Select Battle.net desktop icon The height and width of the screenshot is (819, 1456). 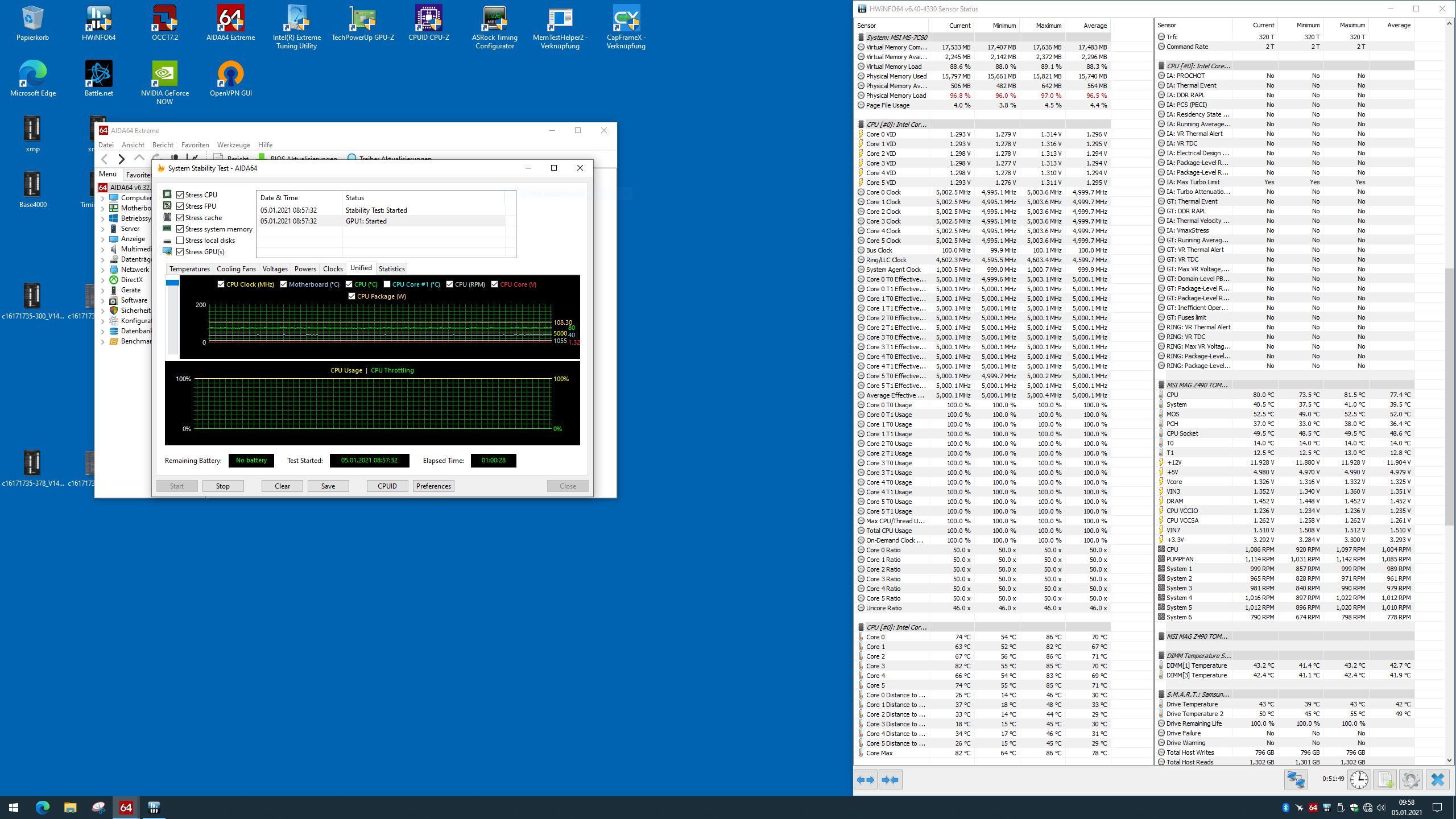click(x=98, y=78)
